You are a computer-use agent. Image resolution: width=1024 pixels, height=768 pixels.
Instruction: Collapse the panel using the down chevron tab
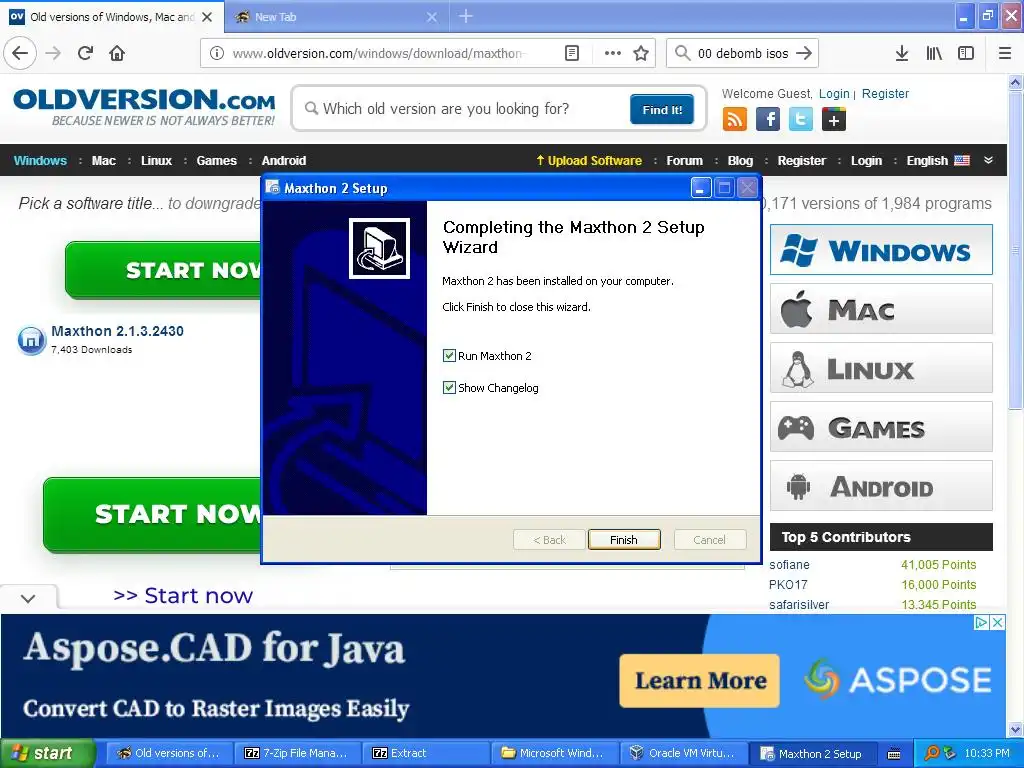(28, 598)
